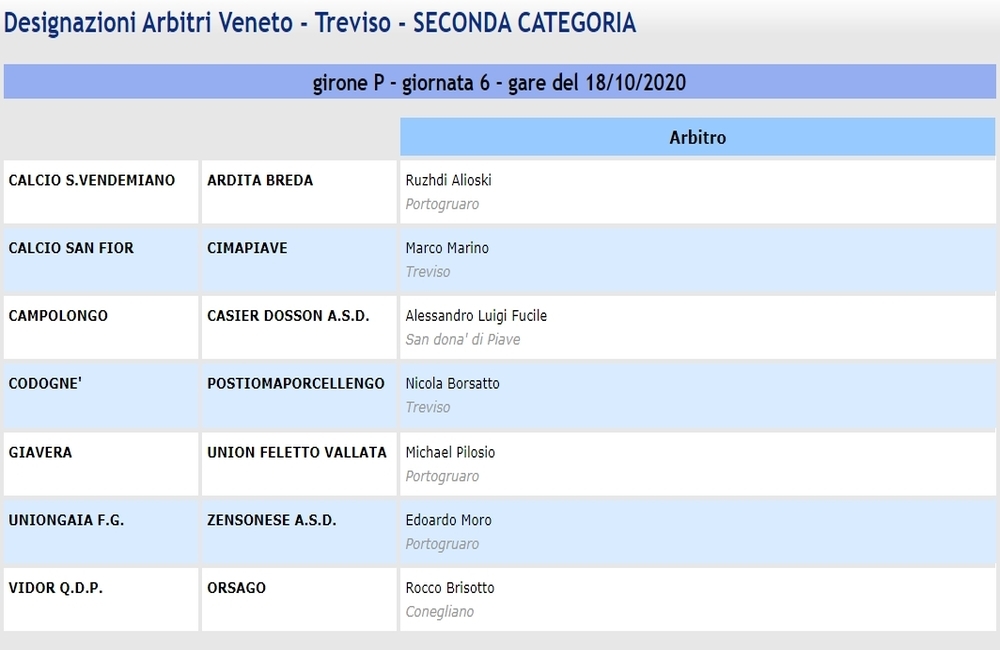Select team CALCIO SAN FIOR
Image resolution: width=1000 pixels, height=650 pixels.
coord(71,248)
